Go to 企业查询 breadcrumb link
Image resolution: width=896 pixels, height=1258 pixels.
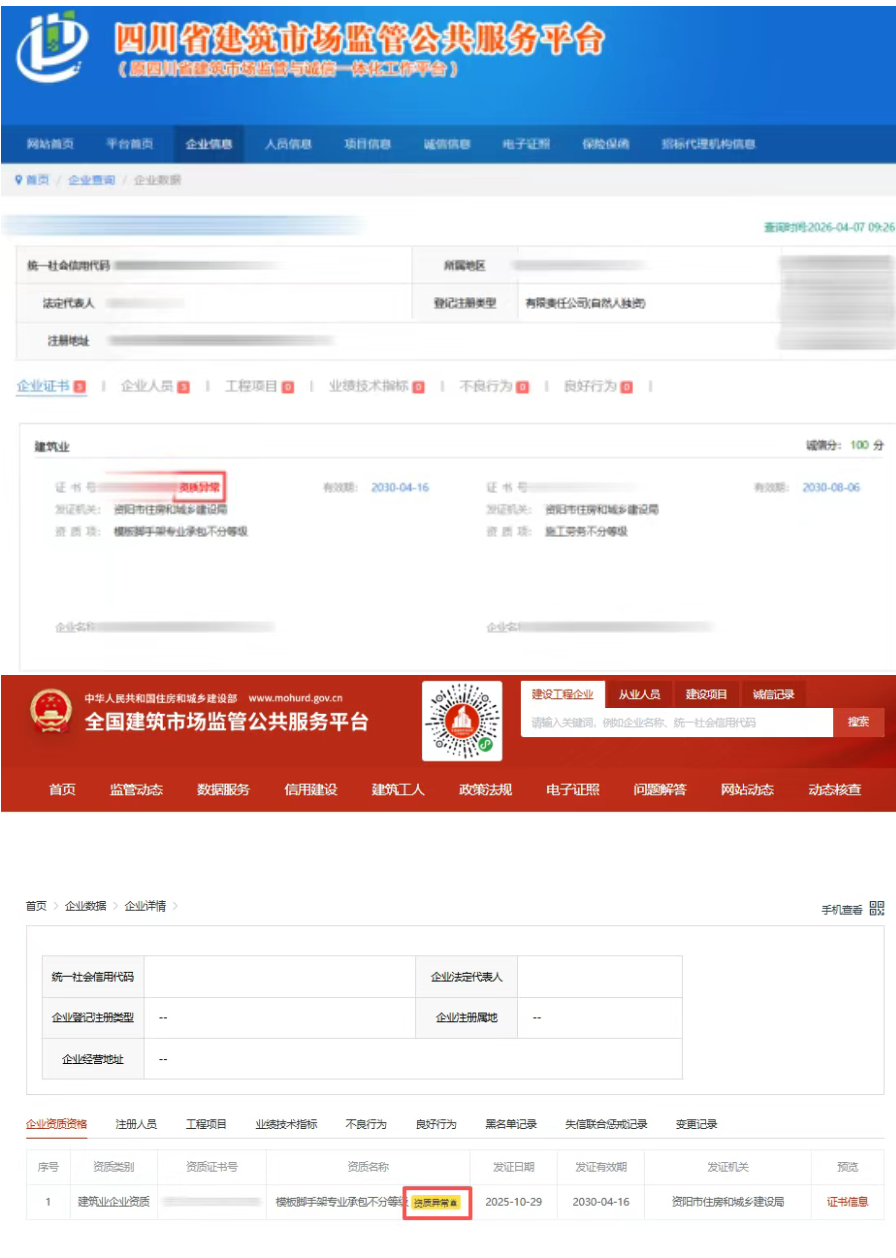tap(92, 180)
